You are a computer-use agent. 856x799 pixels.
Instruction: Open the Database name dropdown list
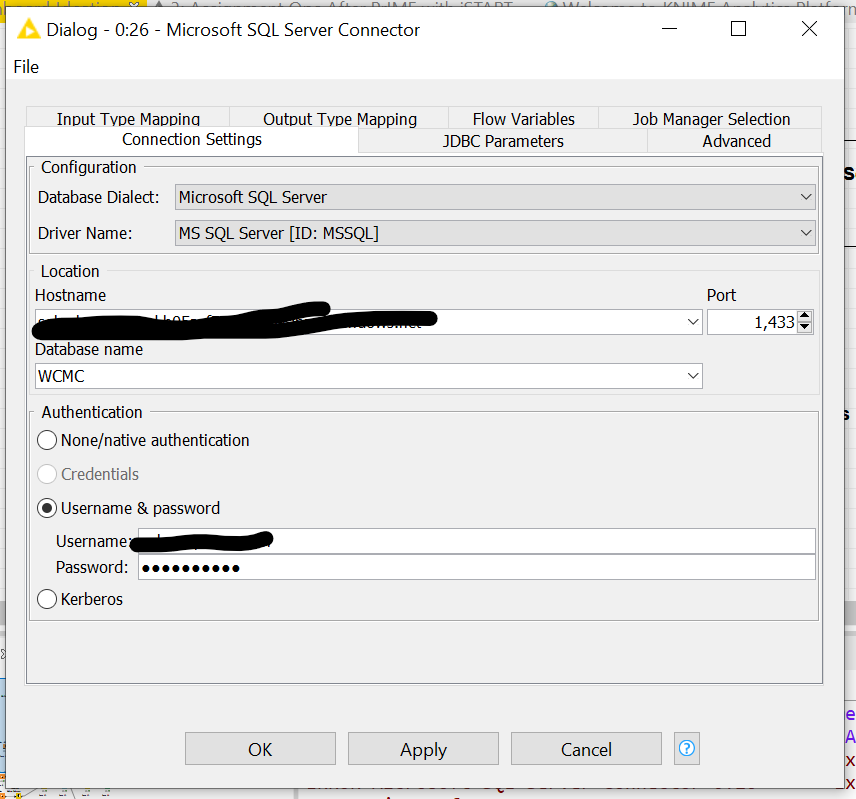point(693,376)
